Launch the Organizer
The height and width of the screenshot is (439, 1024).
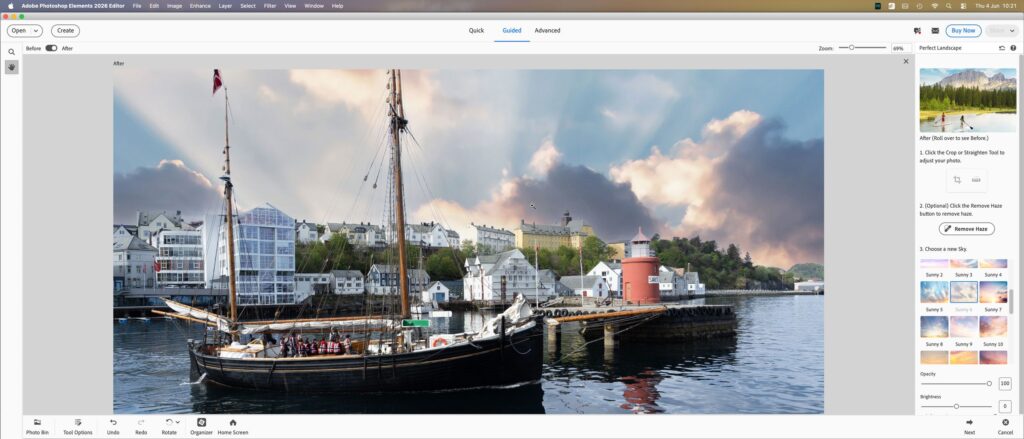tap(202, 427)
